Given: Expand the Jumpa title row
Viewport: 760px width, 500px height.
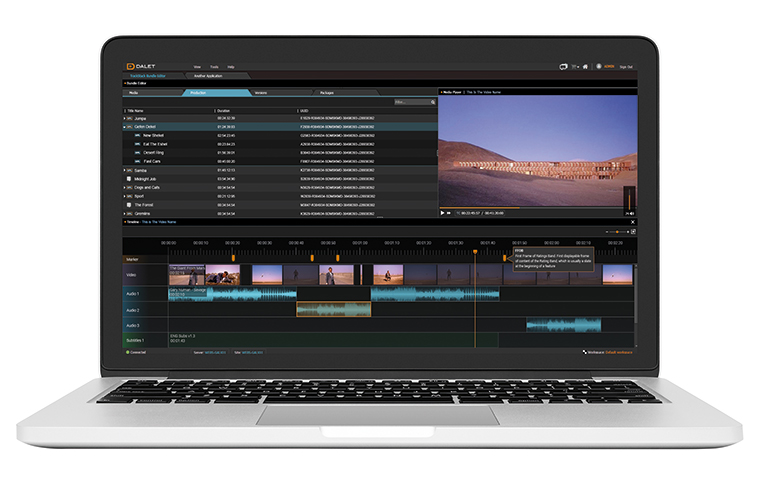Looking at the screenshot, I should 125,117.
